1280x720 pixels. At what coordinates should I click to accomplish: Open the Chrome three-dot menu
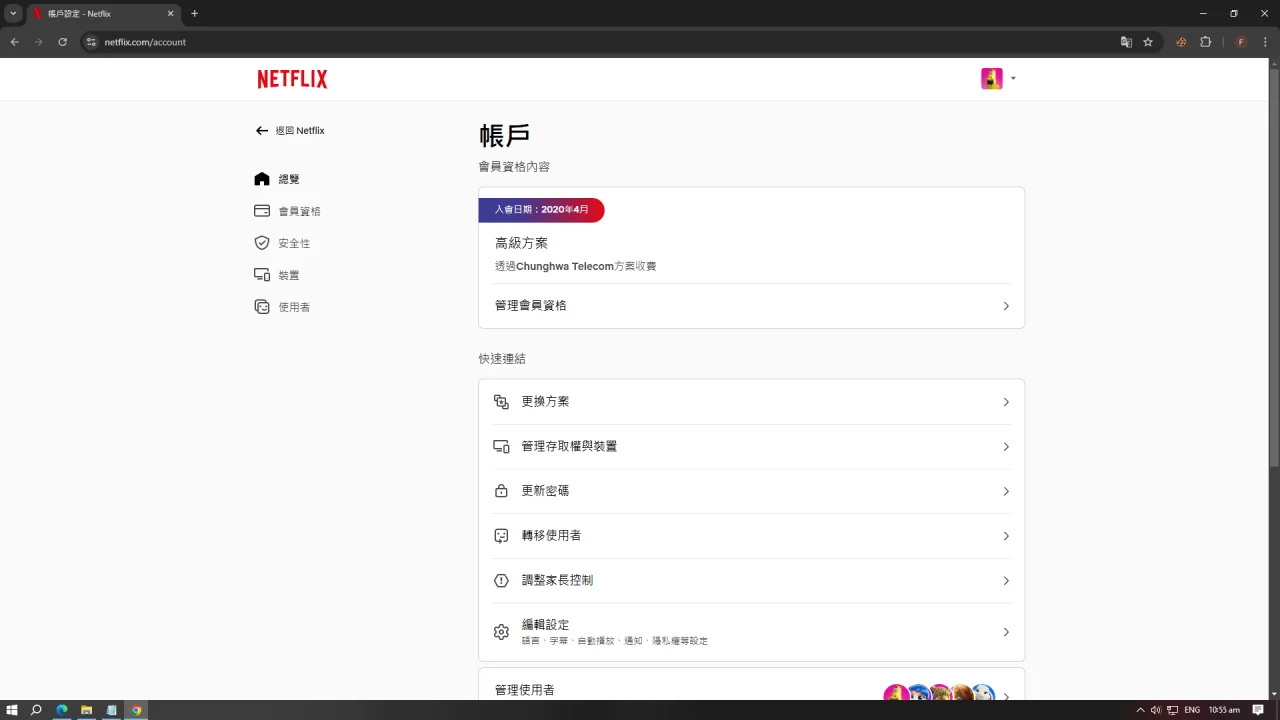(x=1265, y=42)
